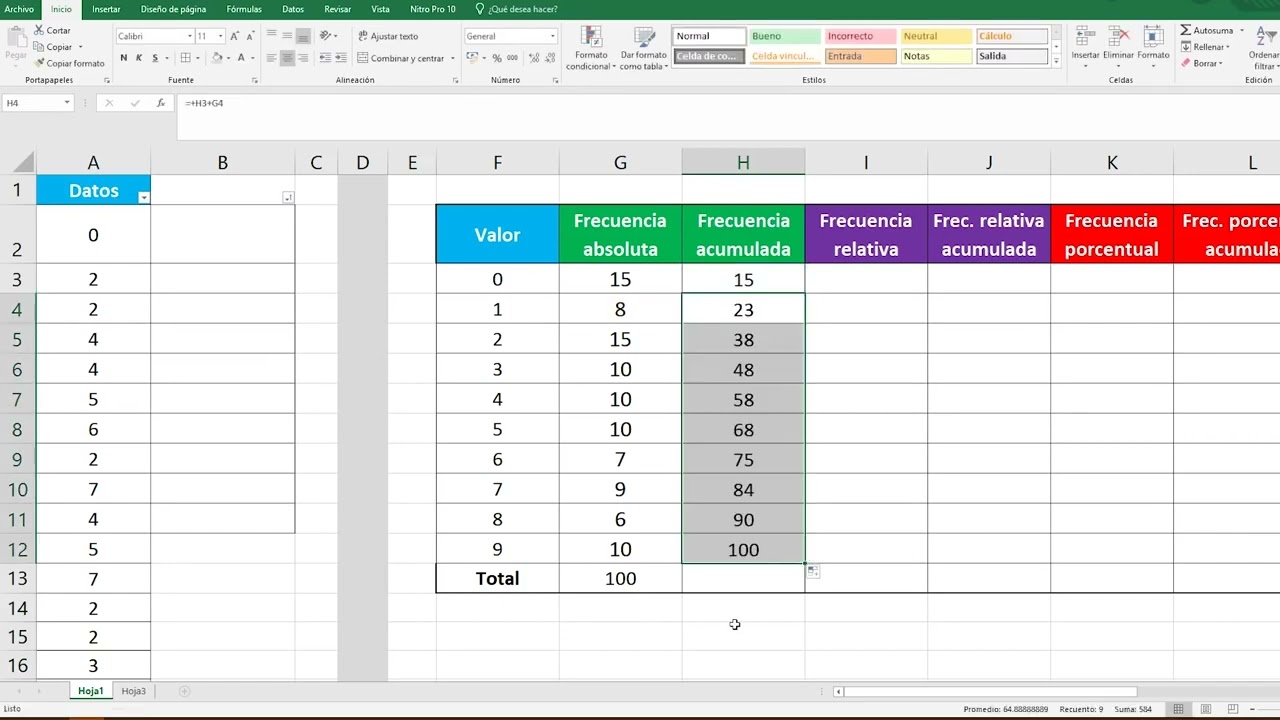Open Formato condicional menu
This screenshot has height=720, width=1280.
591,48
